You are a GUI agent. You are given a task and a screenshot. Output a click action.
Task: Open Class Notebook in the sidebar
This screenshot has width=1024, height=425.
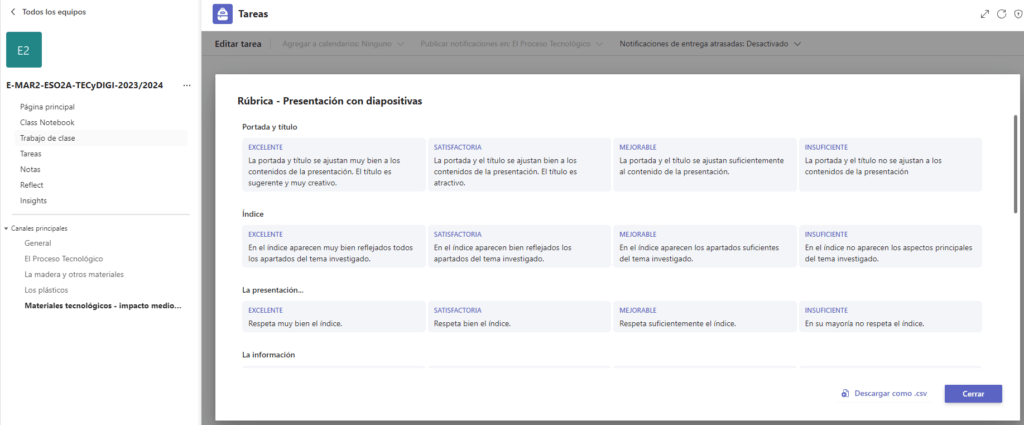click(x=47, y=122)
